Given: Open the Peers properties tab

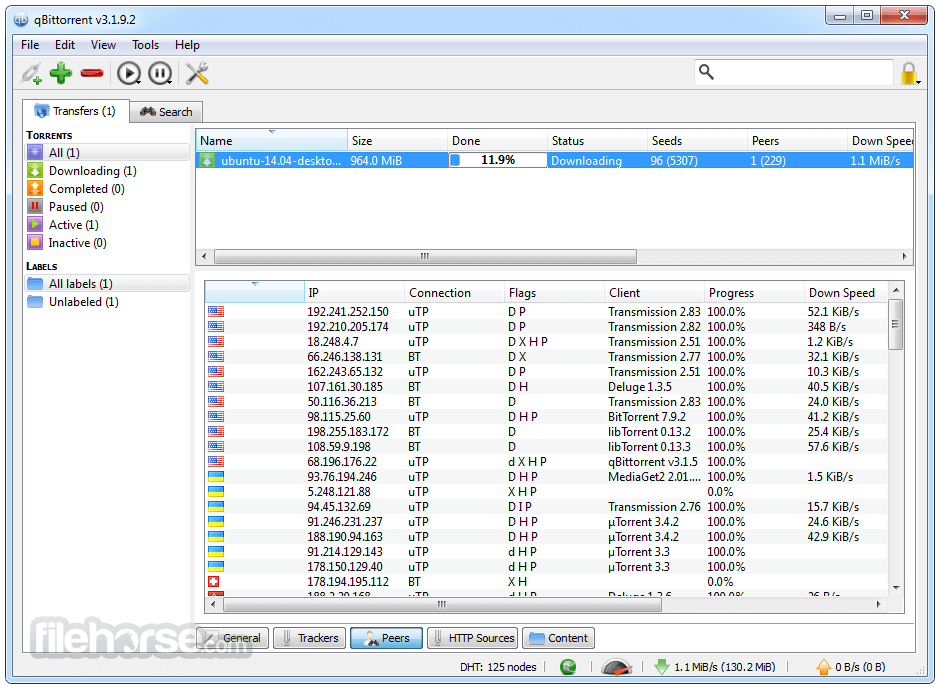Looking at the screenshot, I should tap(386, 638).
